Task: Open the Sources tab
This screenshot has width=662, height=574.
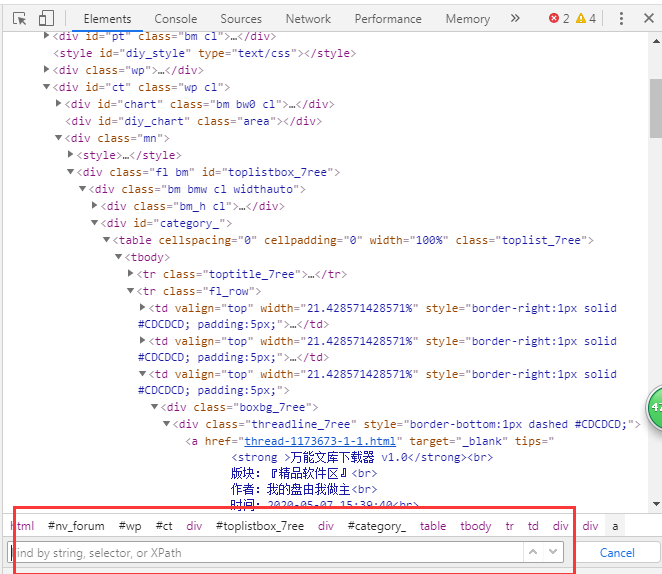Action: pos(241,19)
